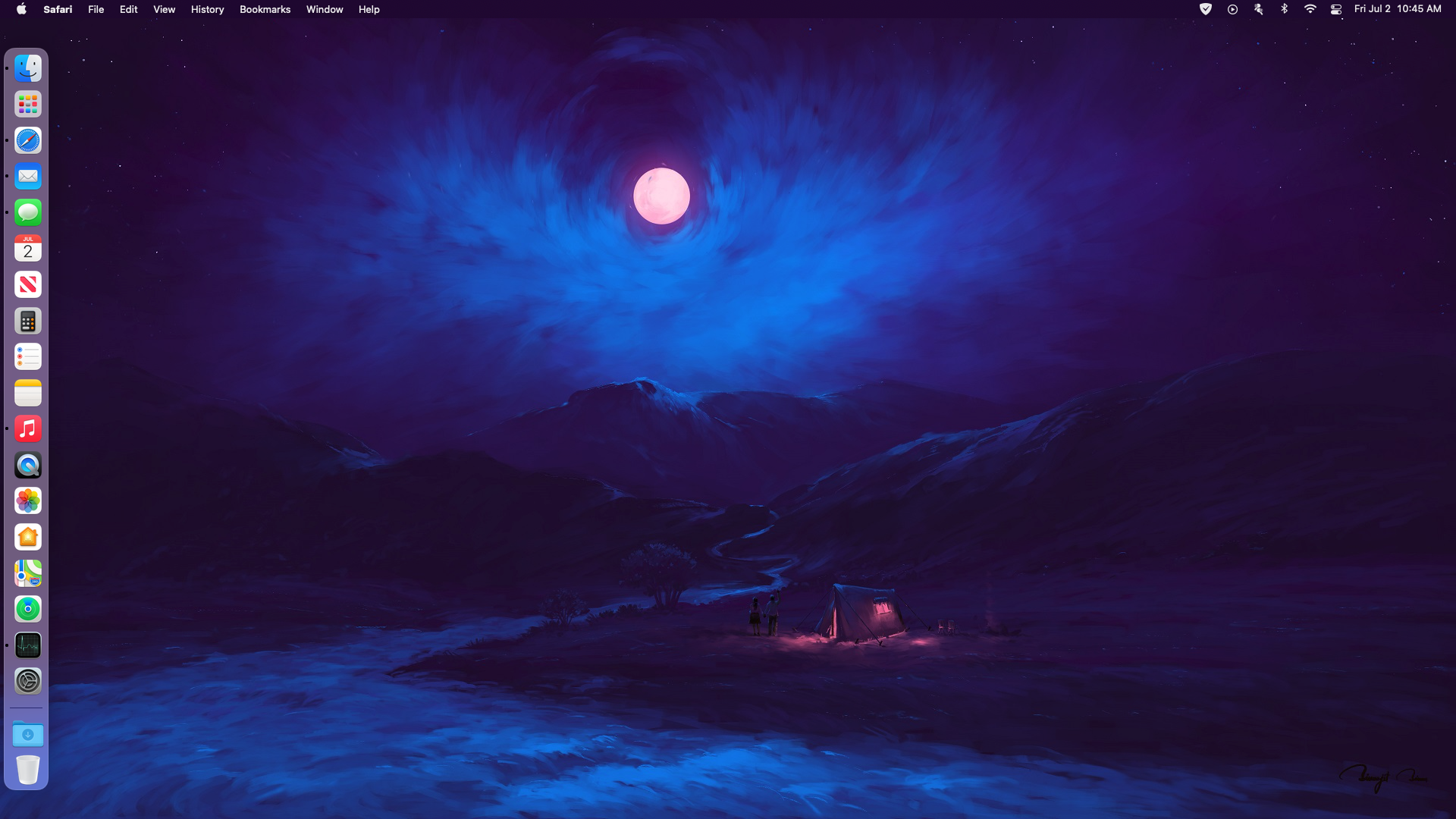Screen dimensions: 1456x819
Task: Open the View menu
Action: pos(164,9)
